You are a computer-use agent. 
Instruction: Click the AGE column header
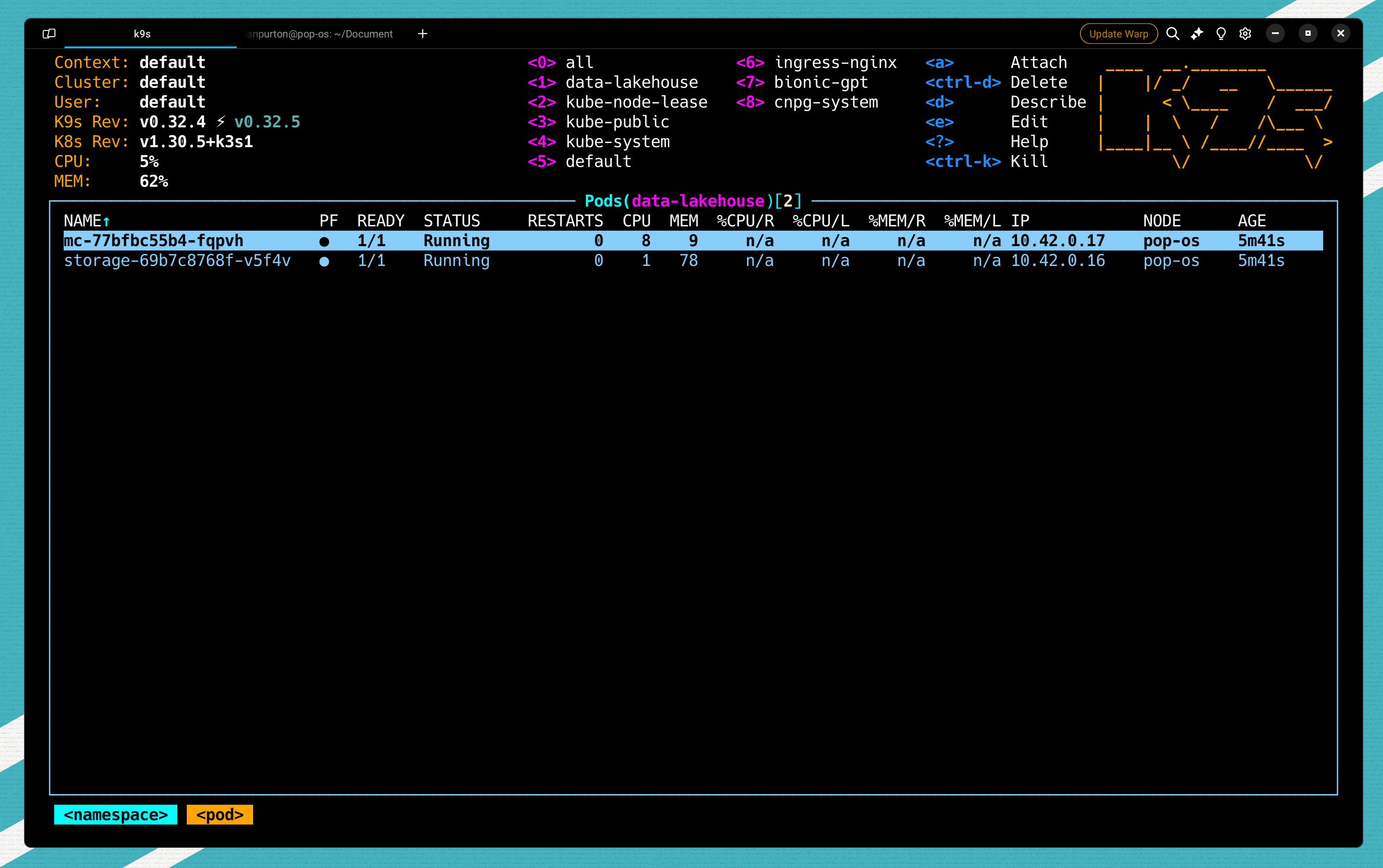[x=1252, y=221]
